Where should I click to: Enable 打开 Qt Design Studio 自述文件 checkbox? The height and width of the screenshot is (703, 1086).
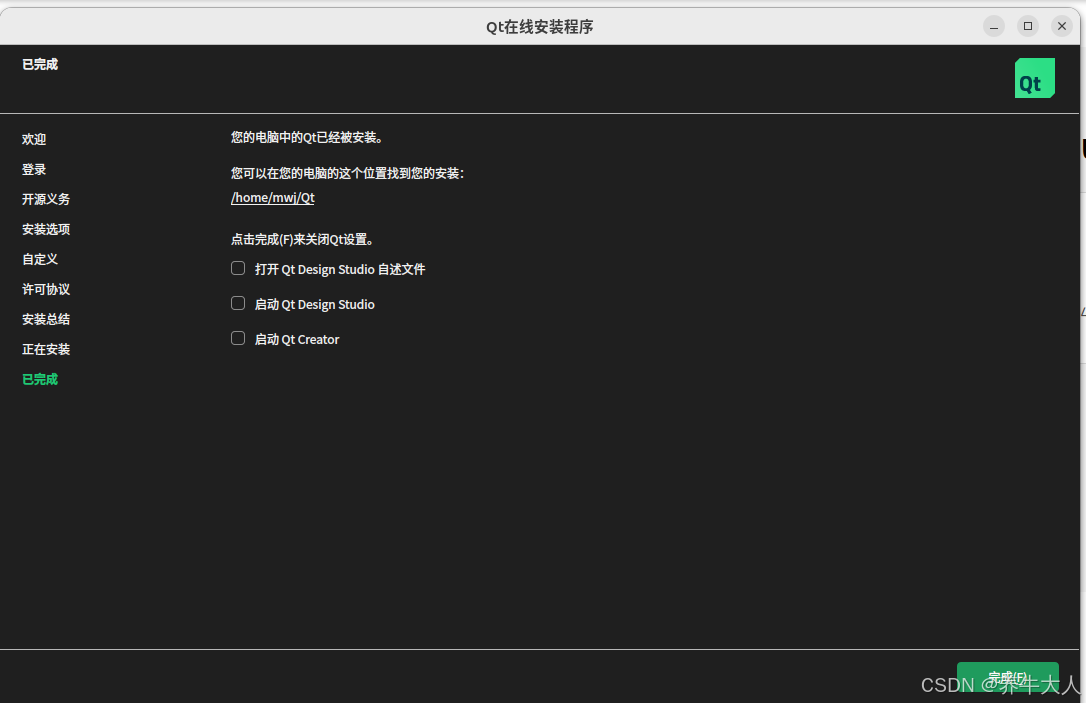tap(238, 268)
